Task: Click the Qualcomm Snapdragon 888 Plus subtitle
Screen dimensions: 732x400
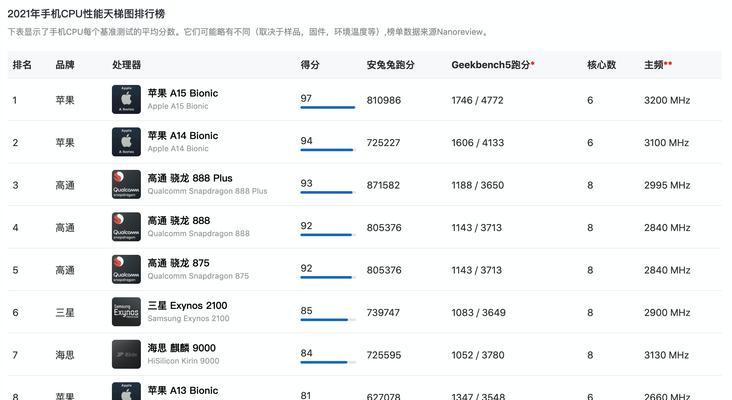Action: [207, 191]
